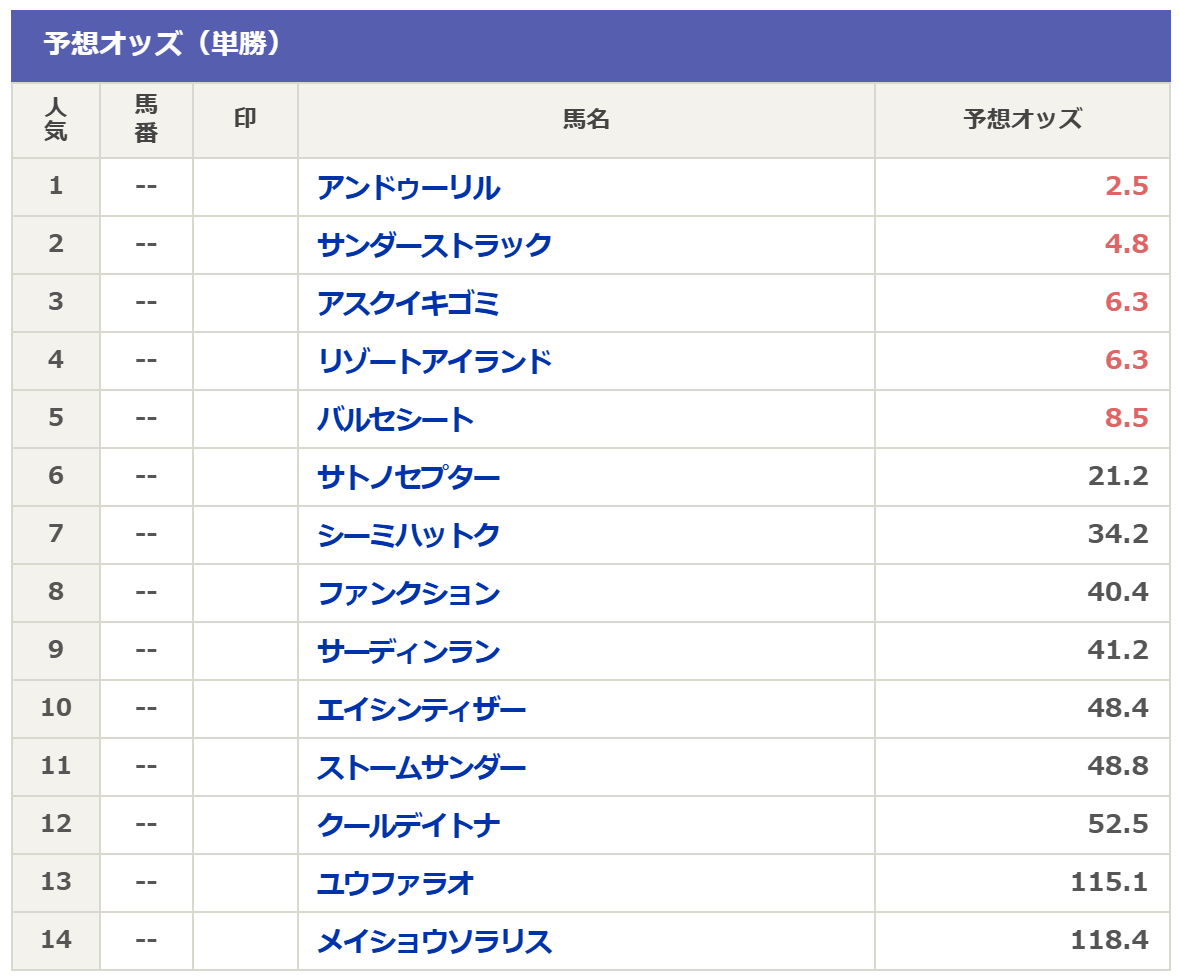
Task: Open the アスクイキゴミ horse page
Action: [x=408, y=303]
